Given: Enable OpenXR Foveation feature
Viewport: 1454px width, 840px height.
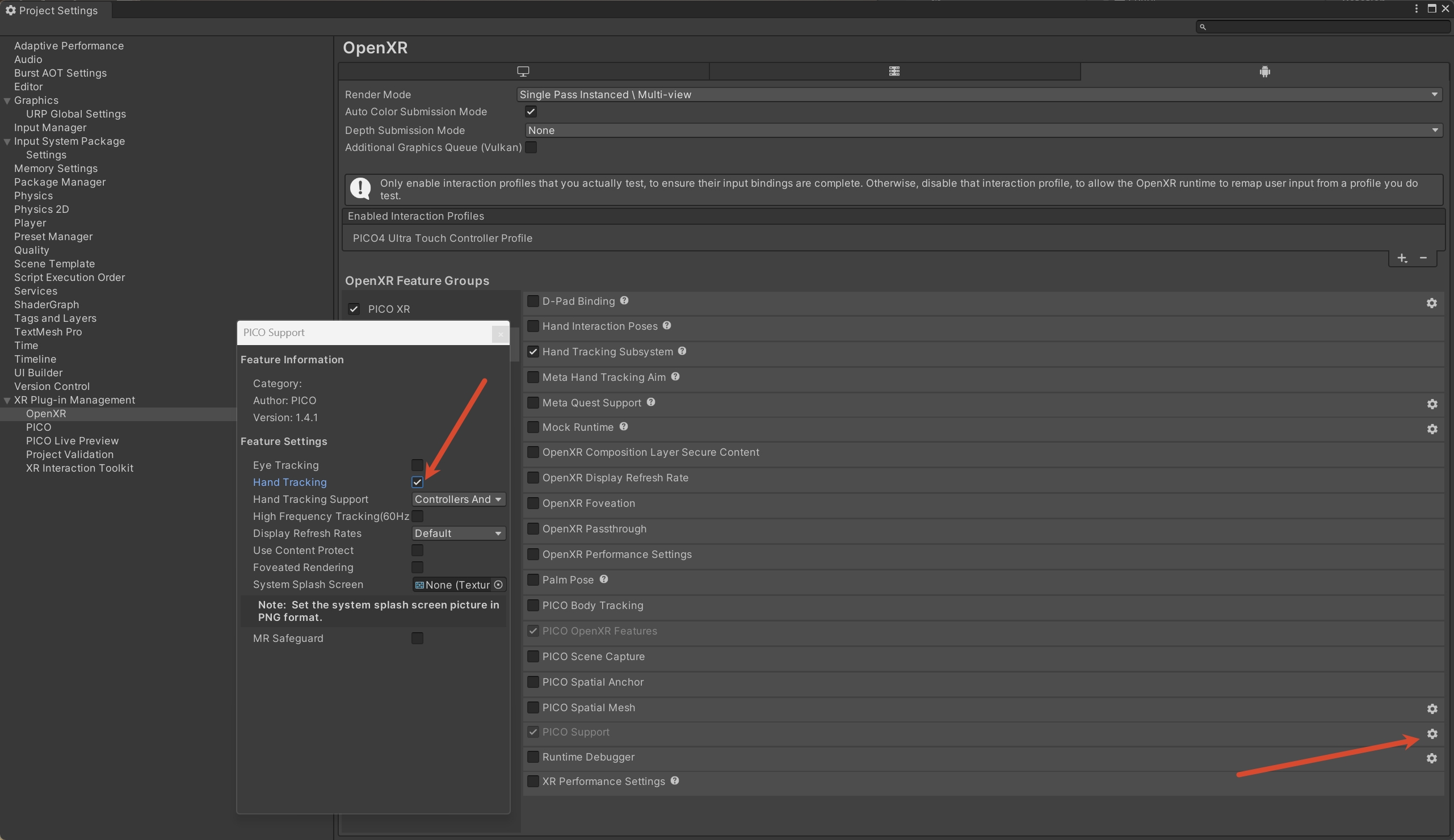Looking at the screenshot, I should [x=533, y=503].
